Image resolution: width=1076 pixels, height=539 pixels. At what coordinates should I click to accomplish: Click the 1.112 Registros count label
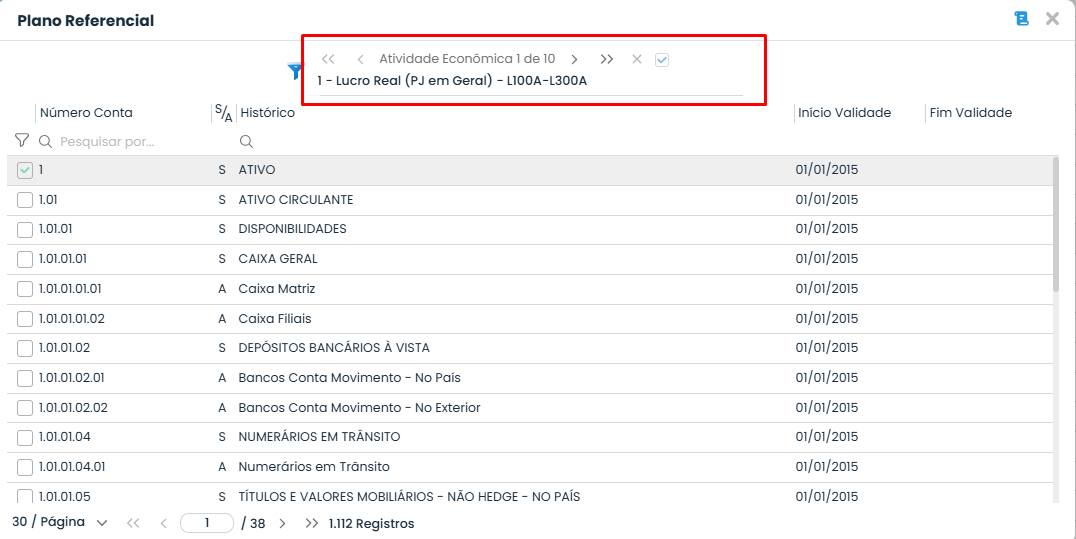371,524
